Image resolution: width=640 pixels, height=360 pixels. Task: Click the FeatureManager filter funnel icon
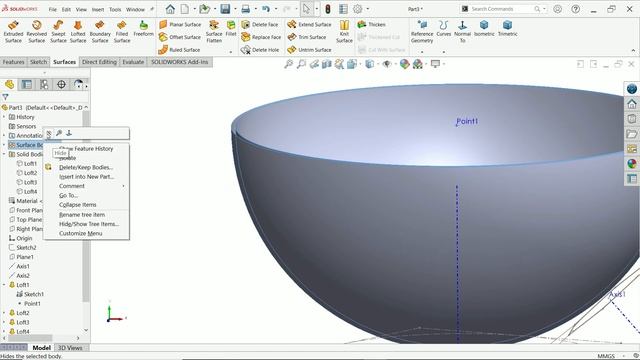[5, 97]
